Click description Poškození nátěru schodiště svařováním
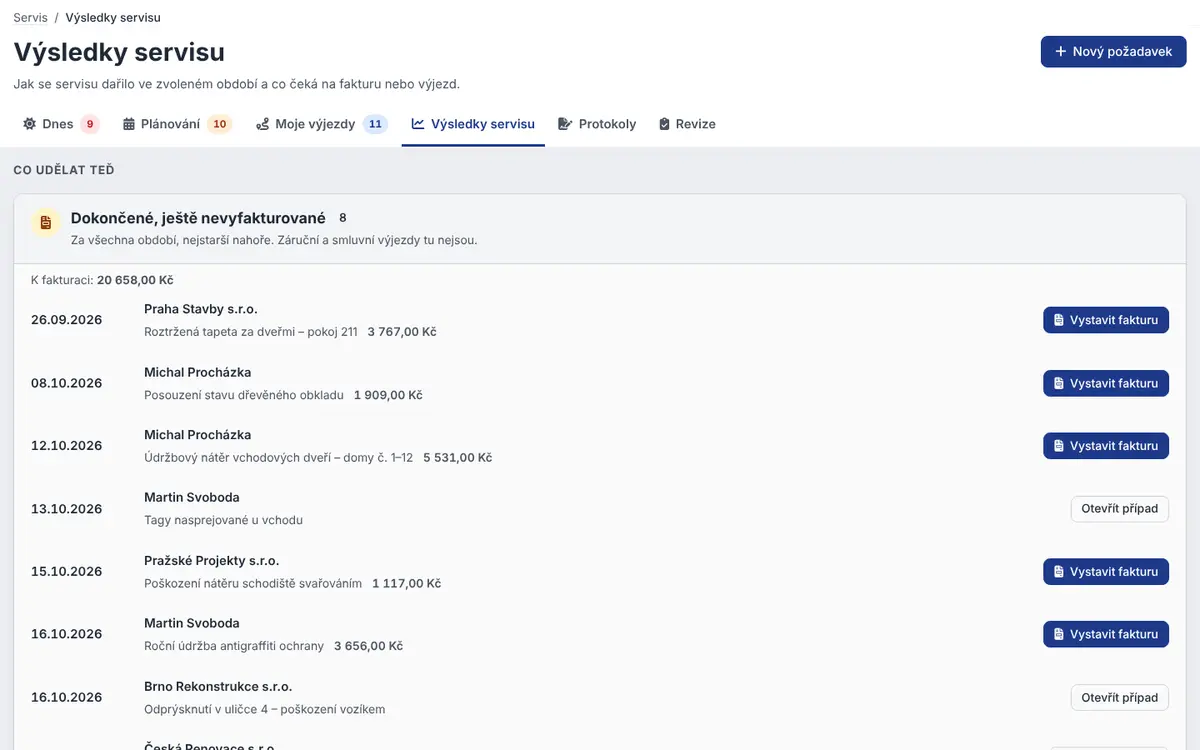This screenshot has height=750, width=1200. click(x=253, y=583)
